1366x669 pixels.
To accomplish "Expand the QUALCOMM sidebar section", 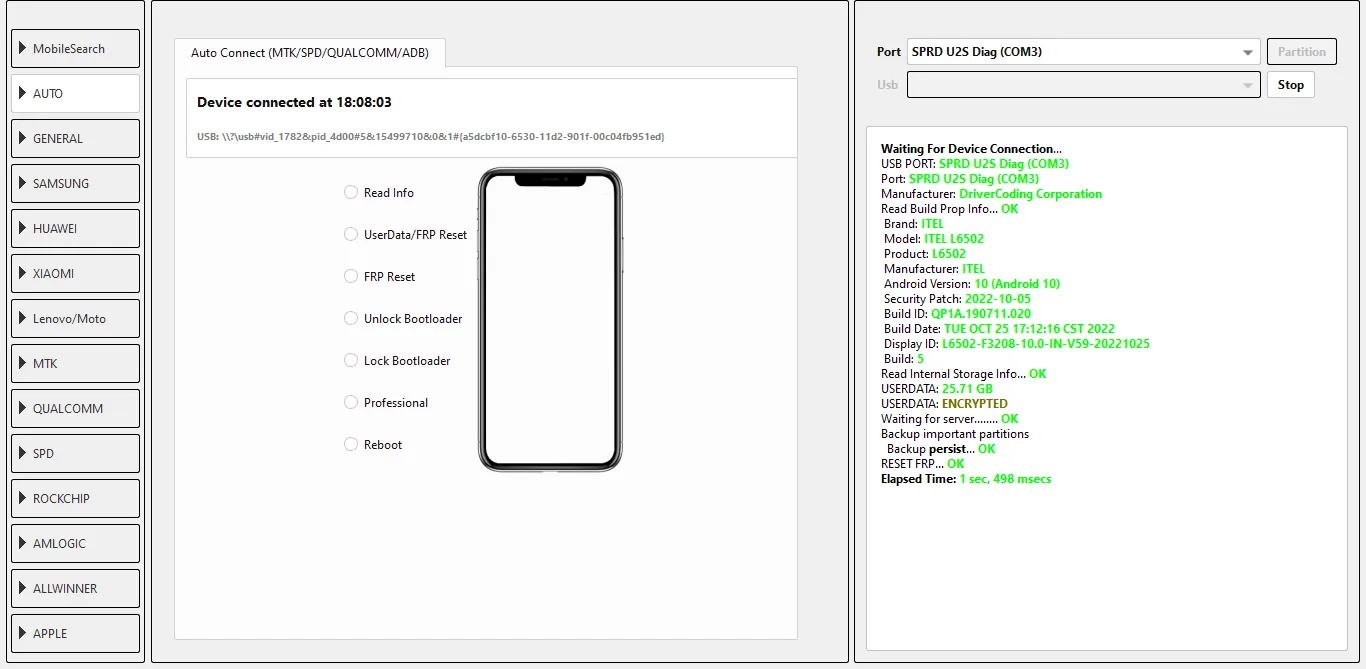I will (75, 409).
